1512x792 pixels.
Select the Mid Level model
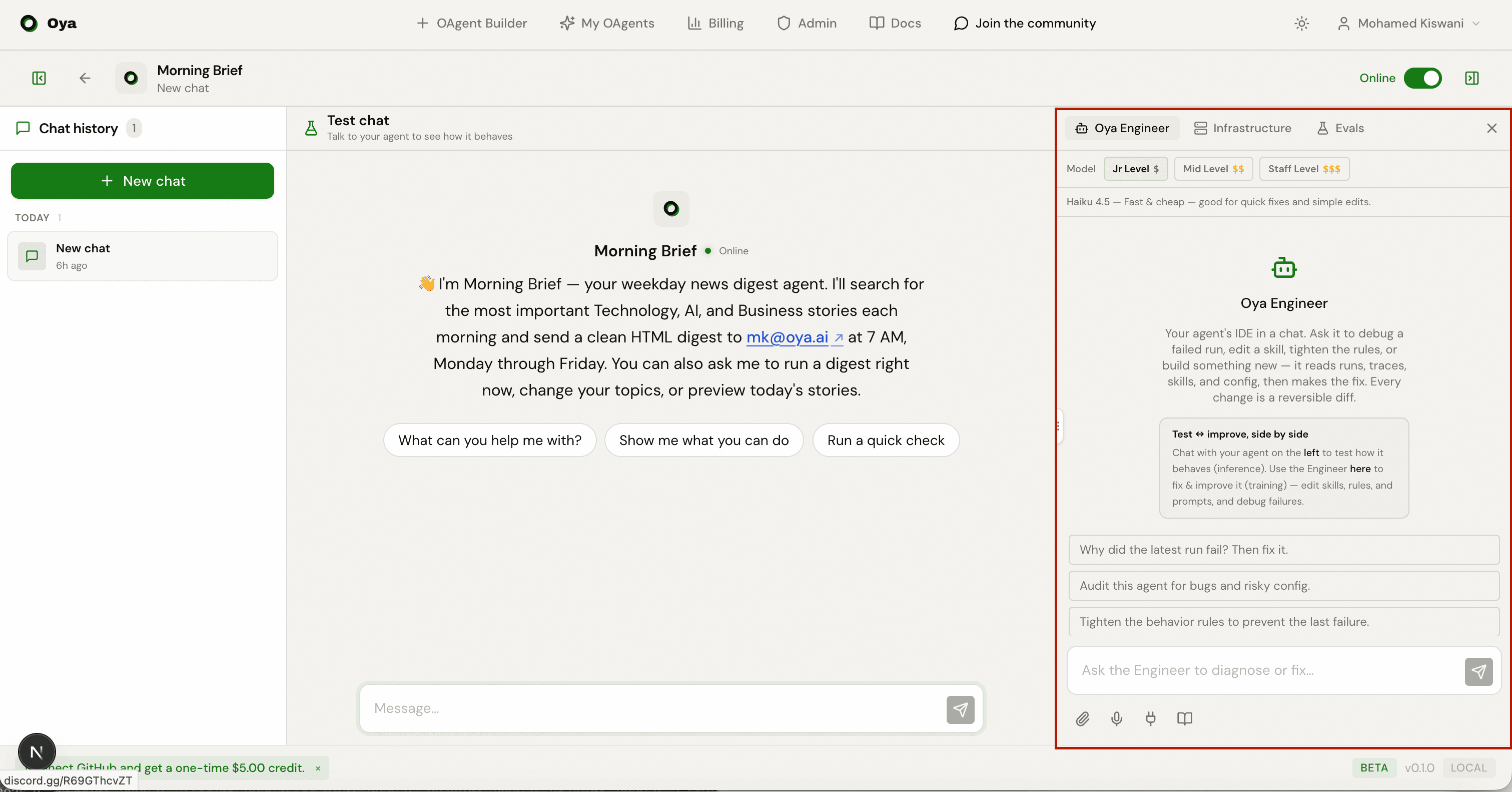1213,169
